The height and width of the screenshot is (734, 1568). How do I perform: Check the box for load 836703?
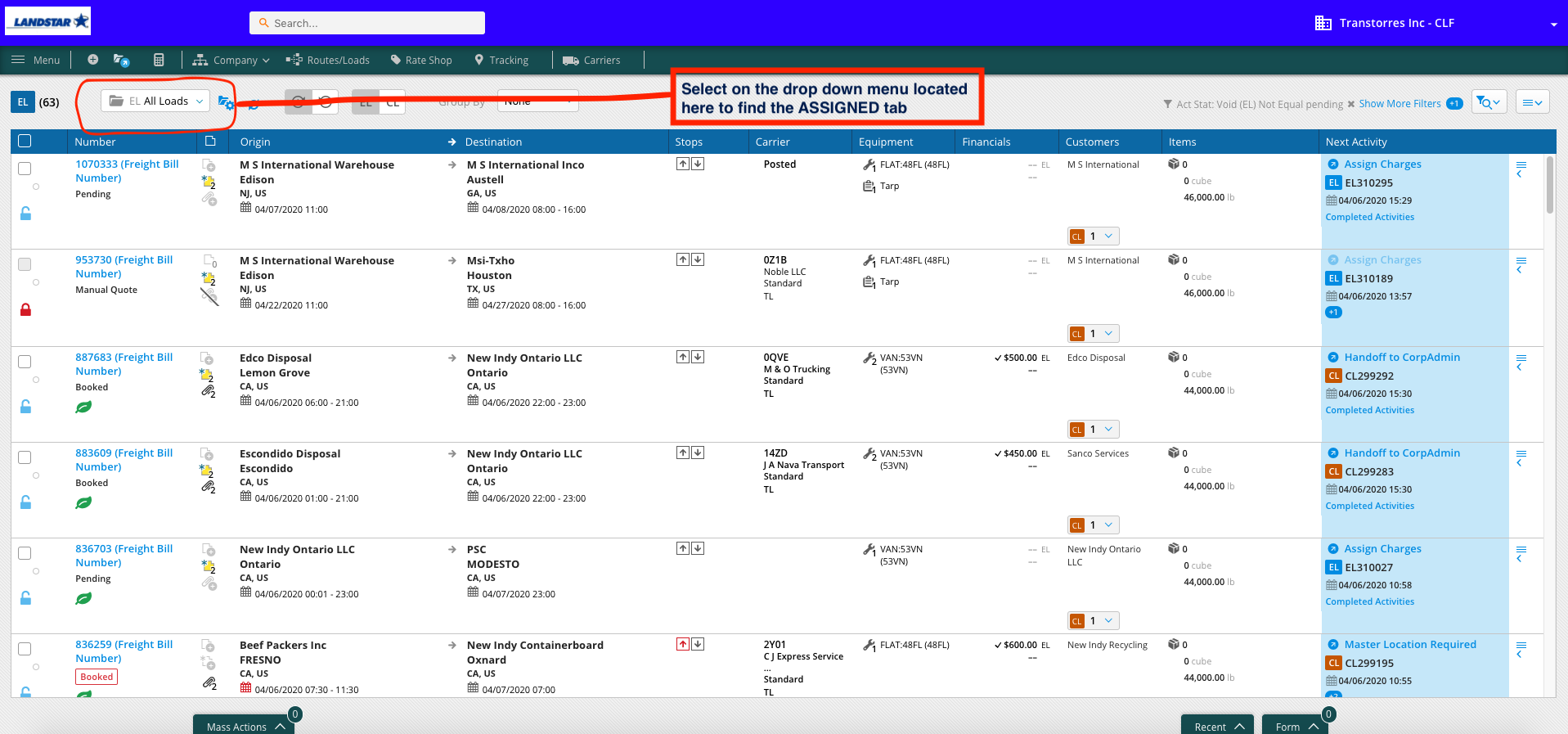pos(25,553)
